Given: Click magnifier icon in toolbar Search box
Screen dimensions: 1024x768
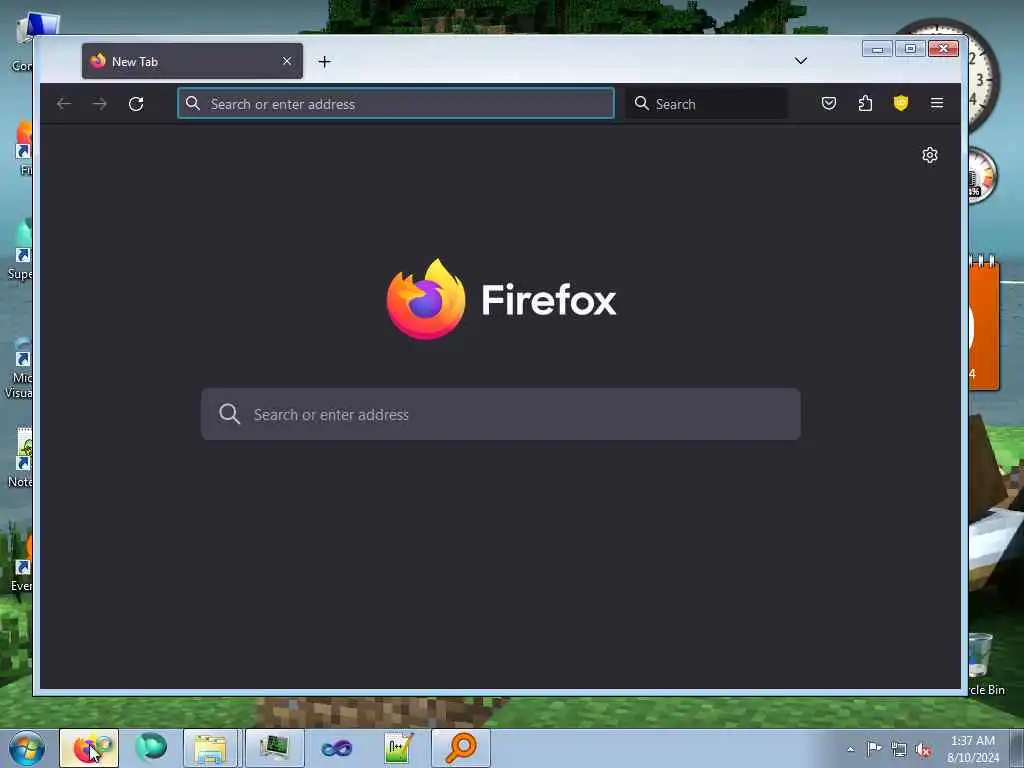Looking at the screenshot, I should [641, 103].
